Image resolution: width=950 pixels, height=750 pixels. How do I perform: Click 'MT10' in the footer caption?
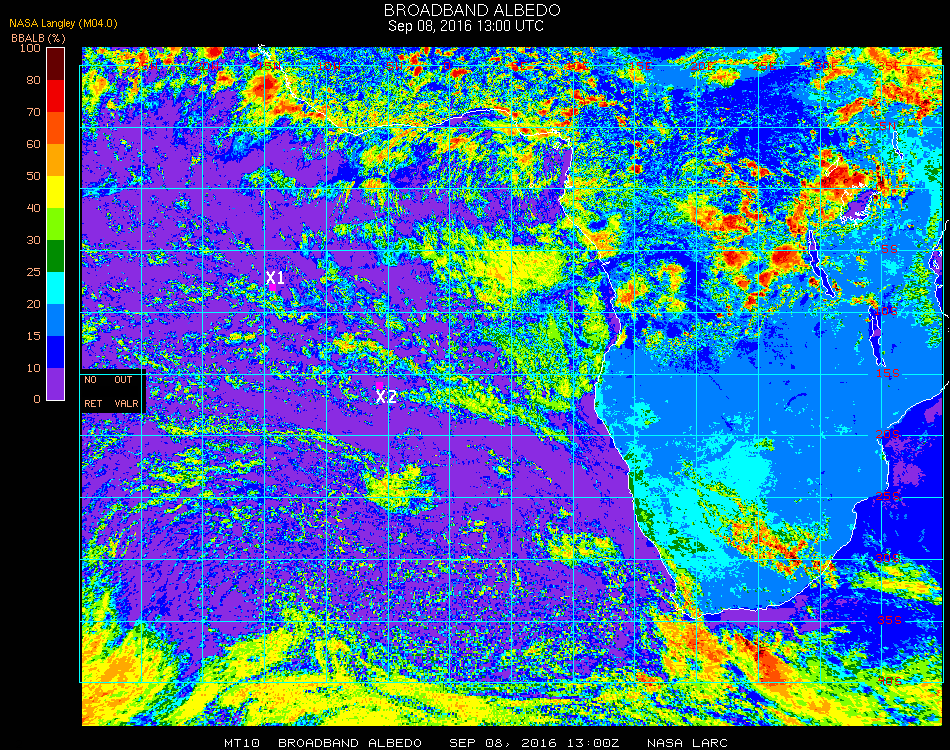(242, 743)
